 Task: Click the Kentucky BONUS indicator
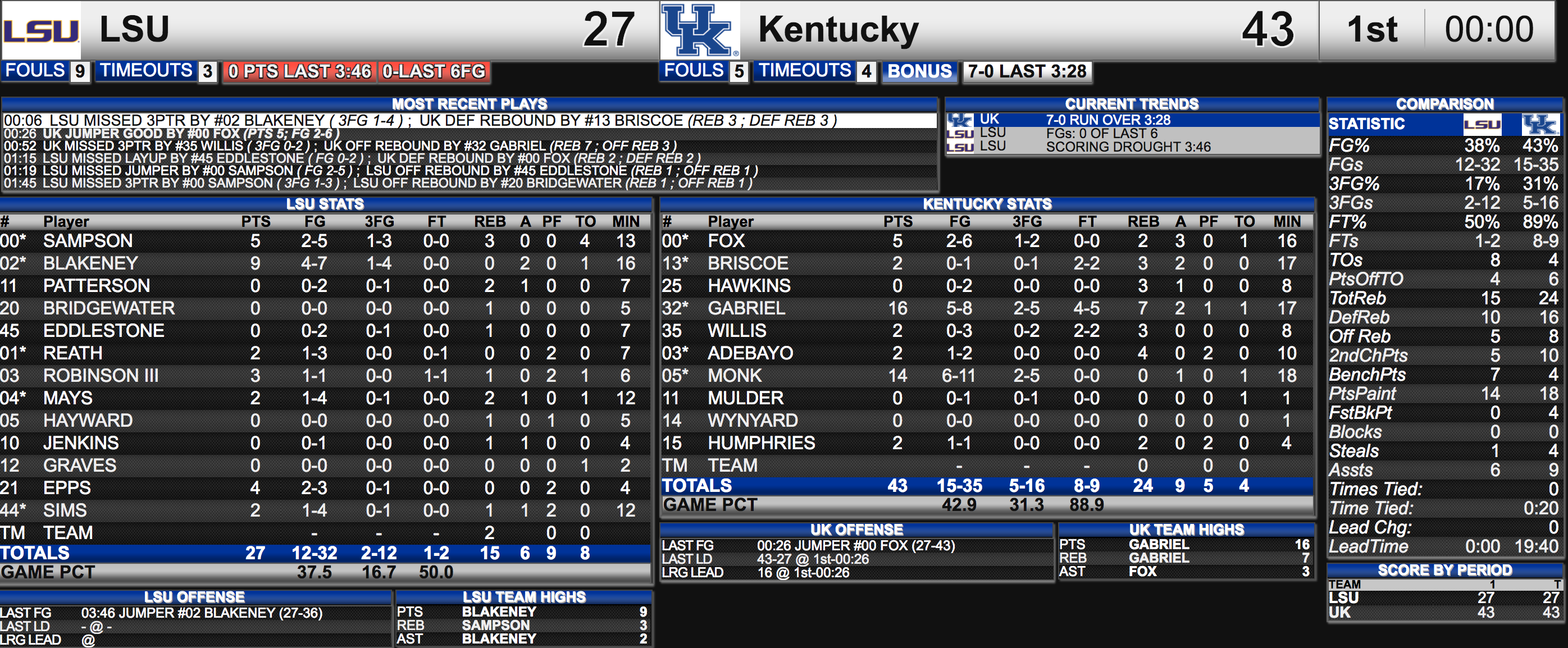(919, 72)
